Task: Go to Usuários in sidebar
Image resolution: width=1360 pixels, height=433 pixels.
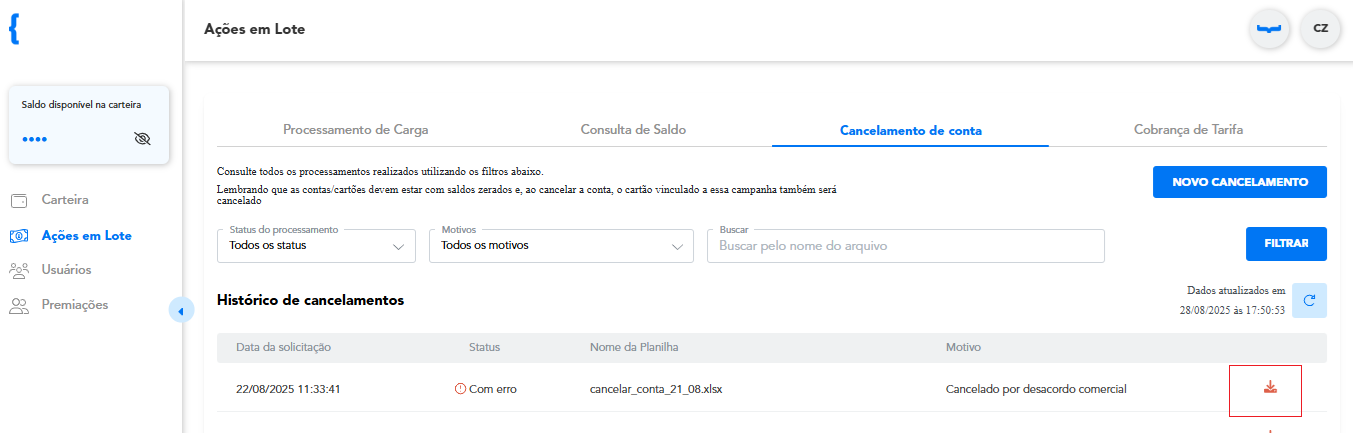Action: (x=66, y=270)
